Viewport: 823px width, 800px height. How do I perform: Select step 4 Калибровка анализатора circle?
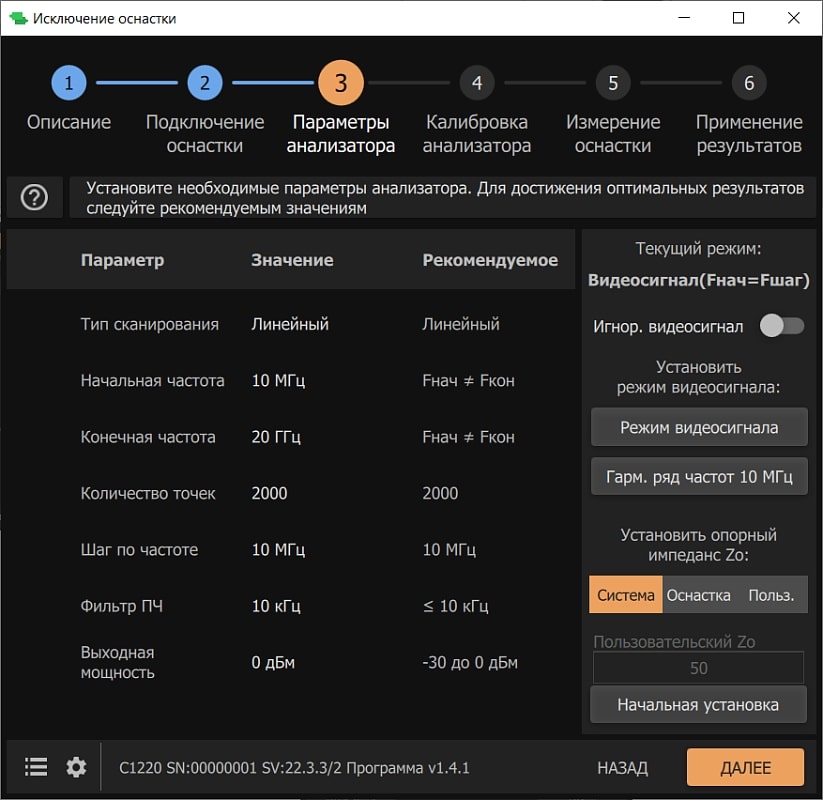click(477, 83)
